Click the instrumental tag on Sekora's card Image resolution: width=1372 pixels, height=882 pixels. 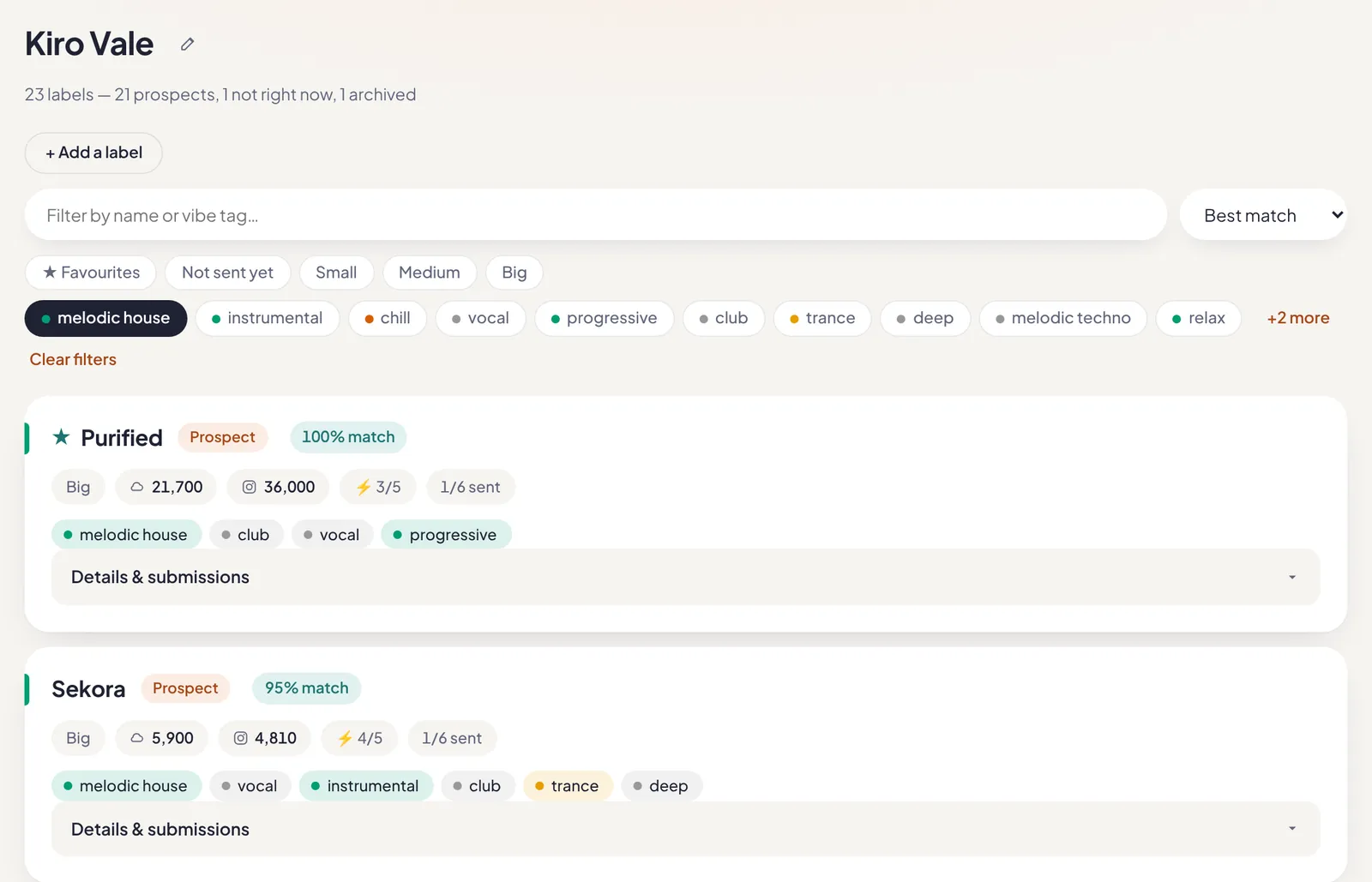tap(366, 786)
